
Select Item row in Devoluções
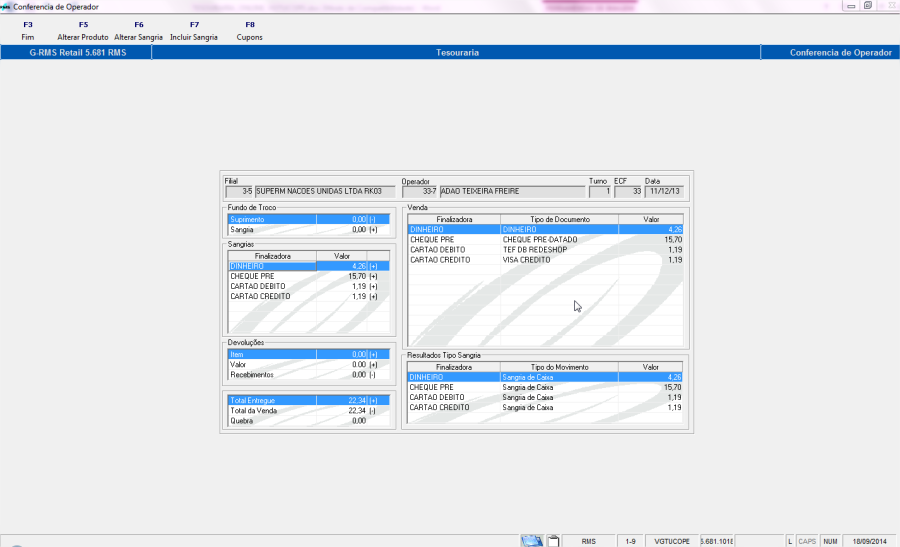pyautogui.click(x=309, y=355)
